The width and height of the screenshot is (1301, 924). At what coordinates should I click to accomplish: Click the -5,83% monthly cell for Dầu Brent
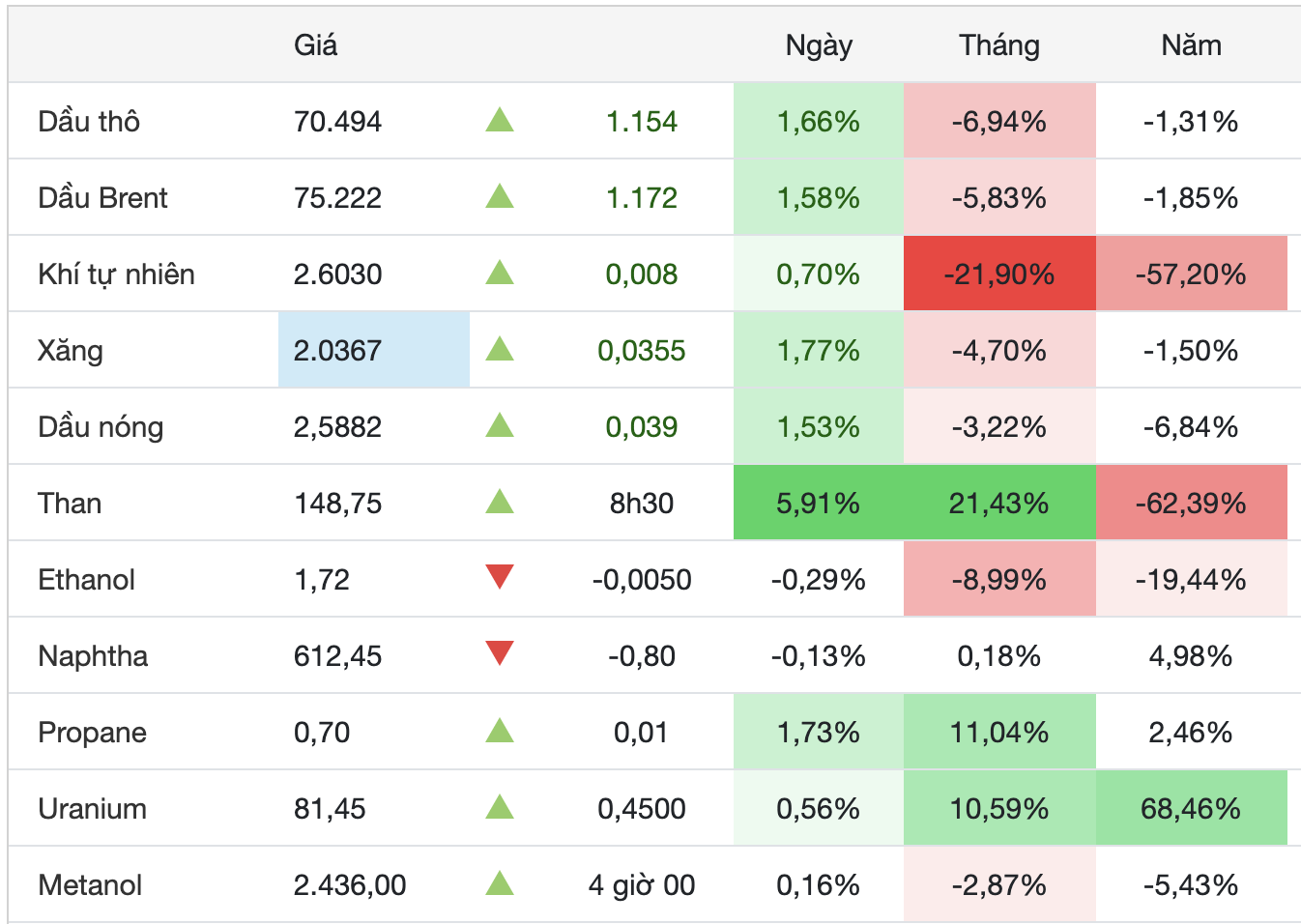pyautogui.click(x=999, y=197)
